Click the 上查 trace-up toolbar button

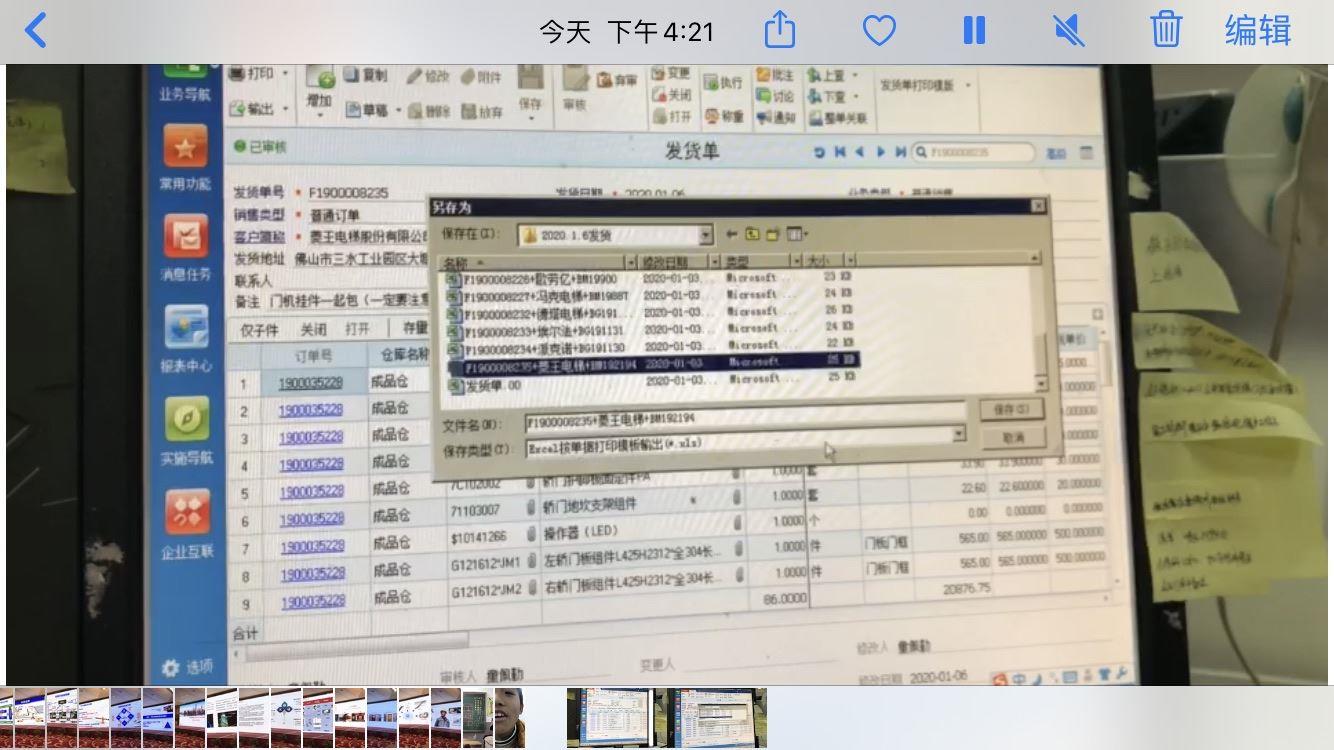827,76
